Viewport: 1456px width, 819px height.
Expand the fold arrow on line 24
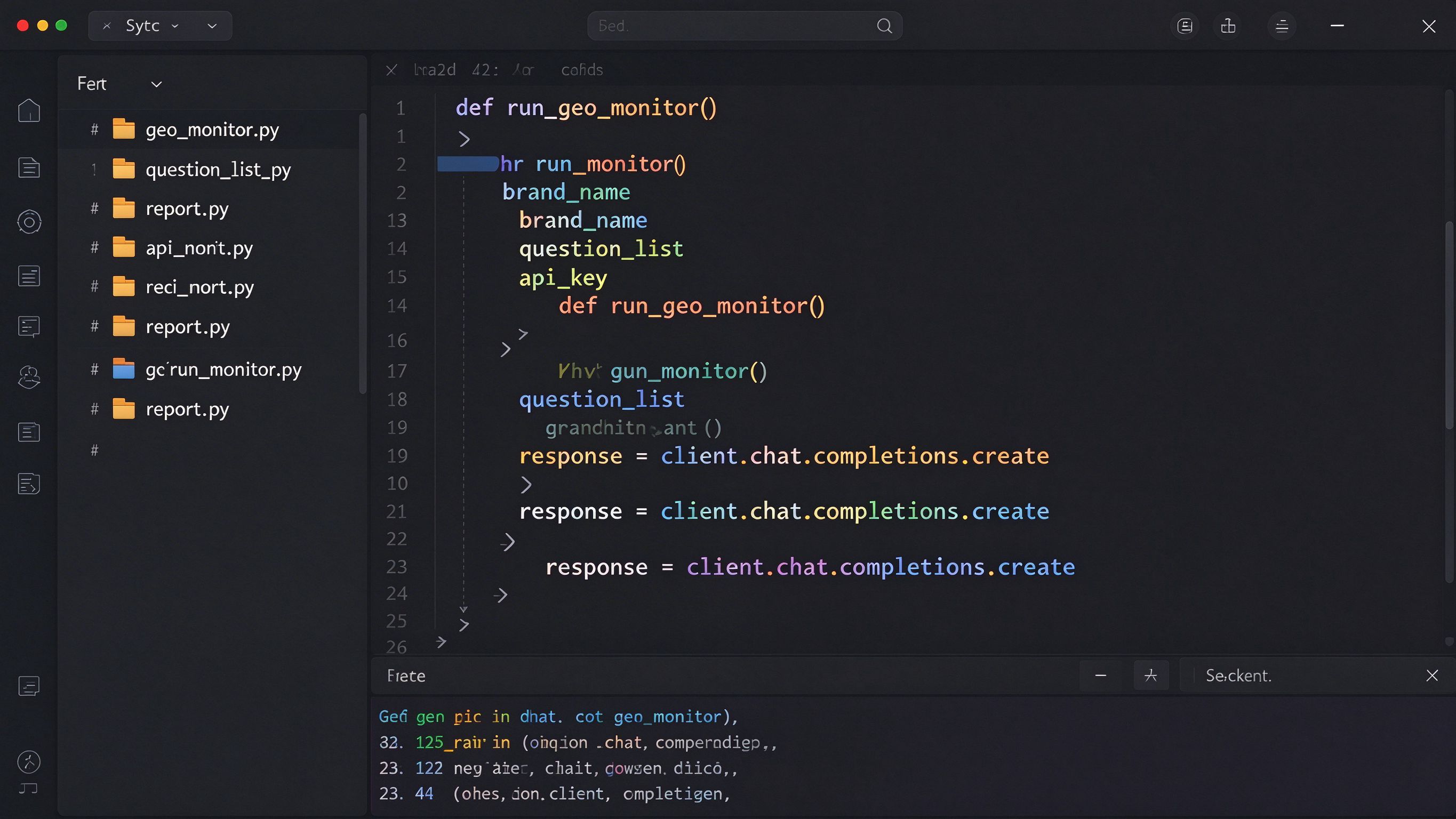500,595
